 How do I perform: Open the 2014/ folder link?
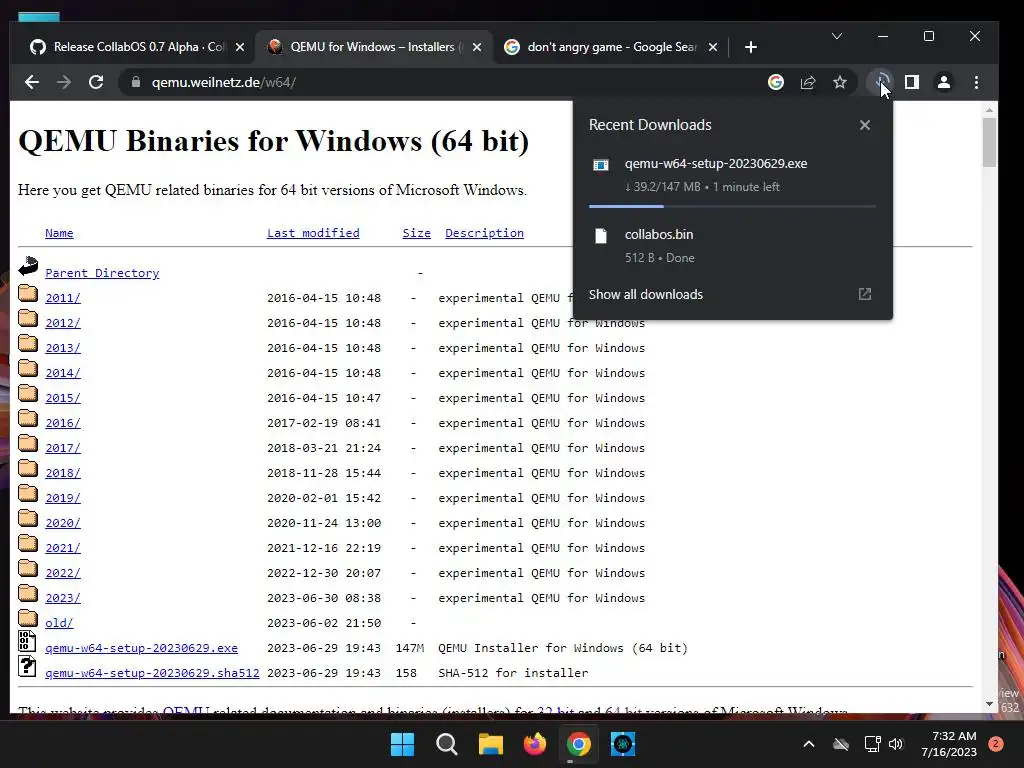pos(63,373)
